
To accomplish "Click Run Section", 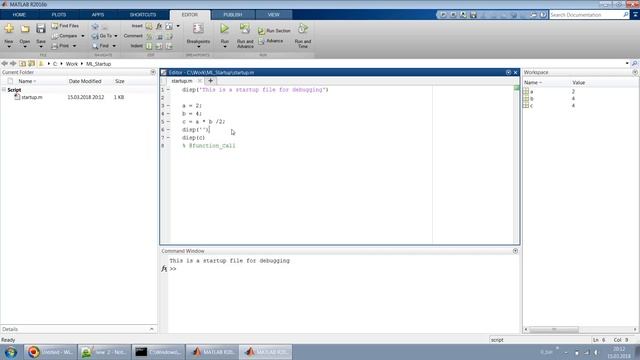I will (274, 31).
